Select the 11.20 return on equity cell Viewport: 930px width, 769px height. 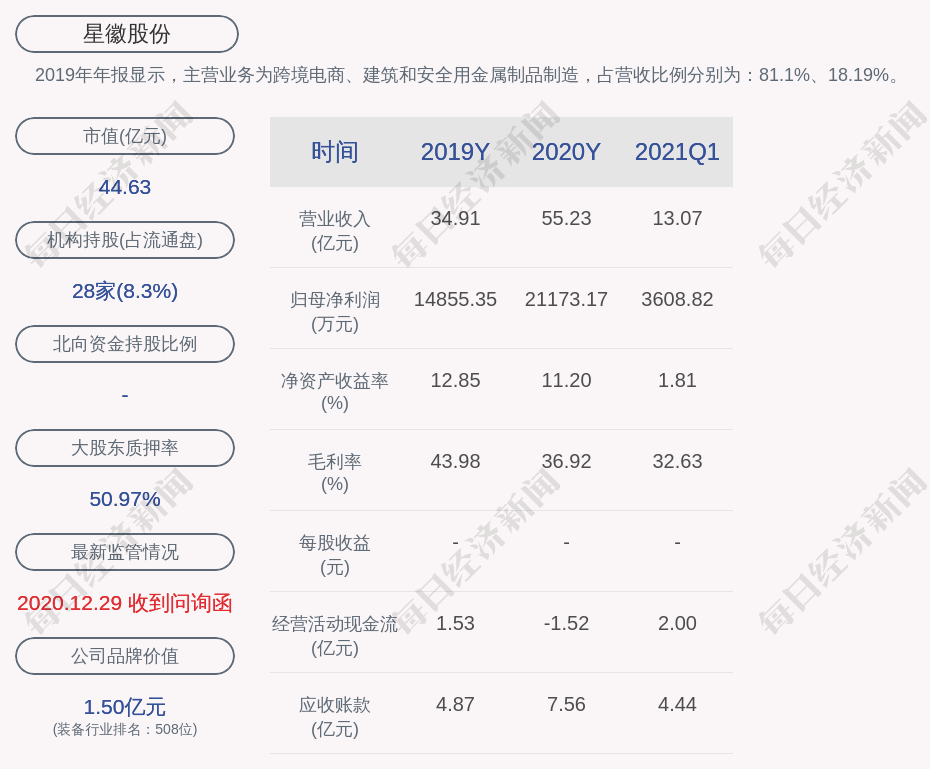pyautogui.click(x=566, y=380)
